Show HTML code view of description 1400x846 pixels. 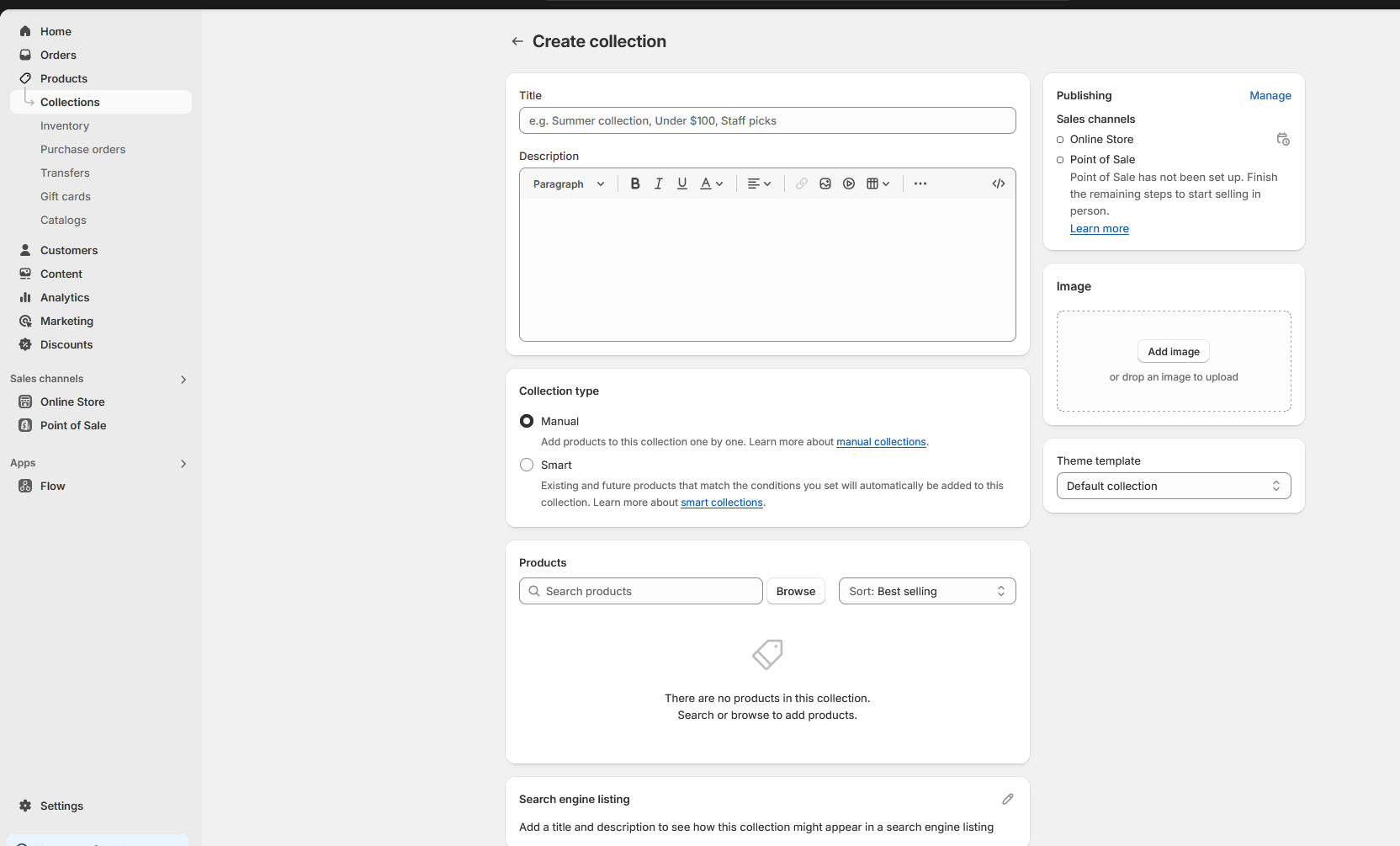(999, 184)
